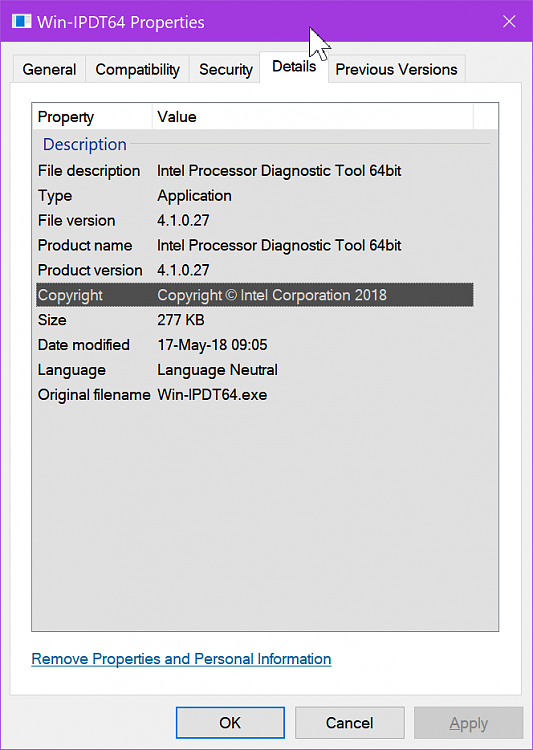Select the Original filename property label
The image size is (533, 750).
(x=94, y=395)
